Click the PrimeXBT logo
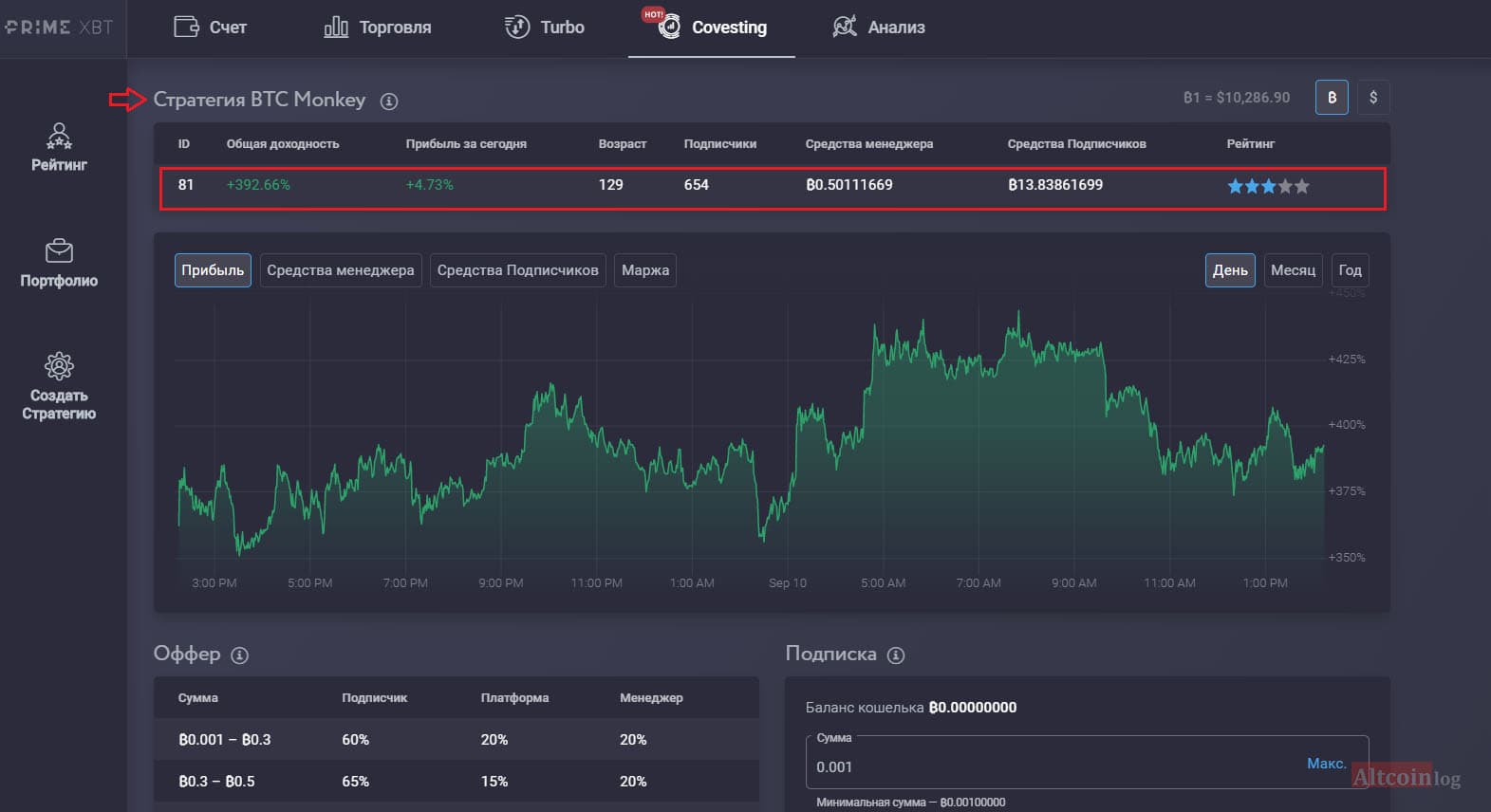Viewport: 1491px width, 812px height. (x=59, y=28)
